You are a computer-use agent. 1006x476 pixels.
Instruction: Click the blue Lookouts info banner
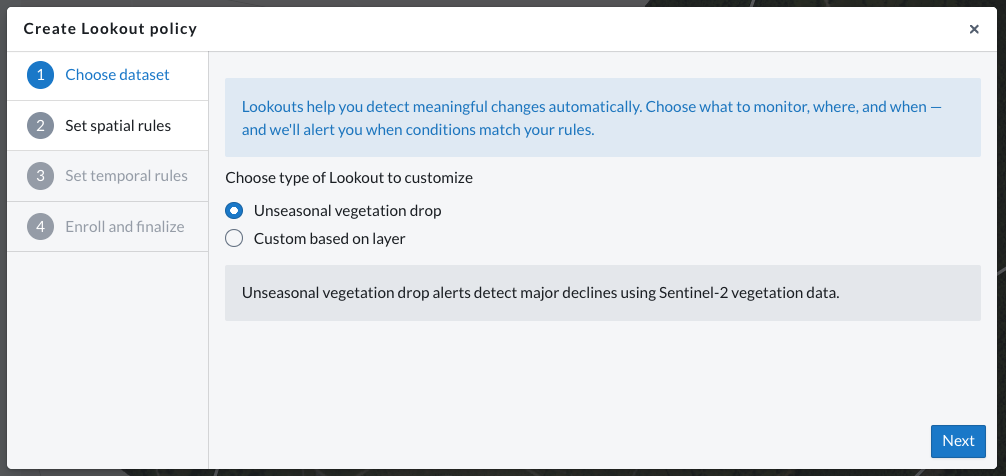click(602, 118)
